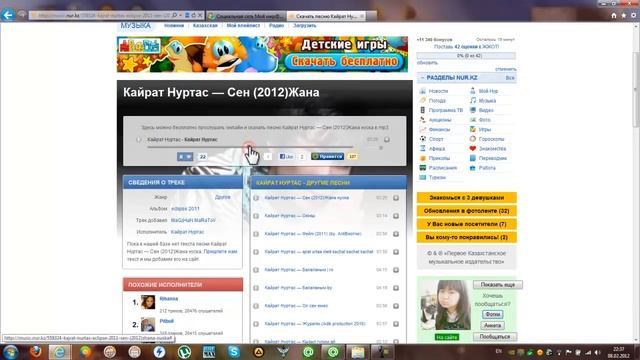The width and height of the screenshot is (640, 360).
Task: Open the Гороскопы section icon
Action: point(473,139)
